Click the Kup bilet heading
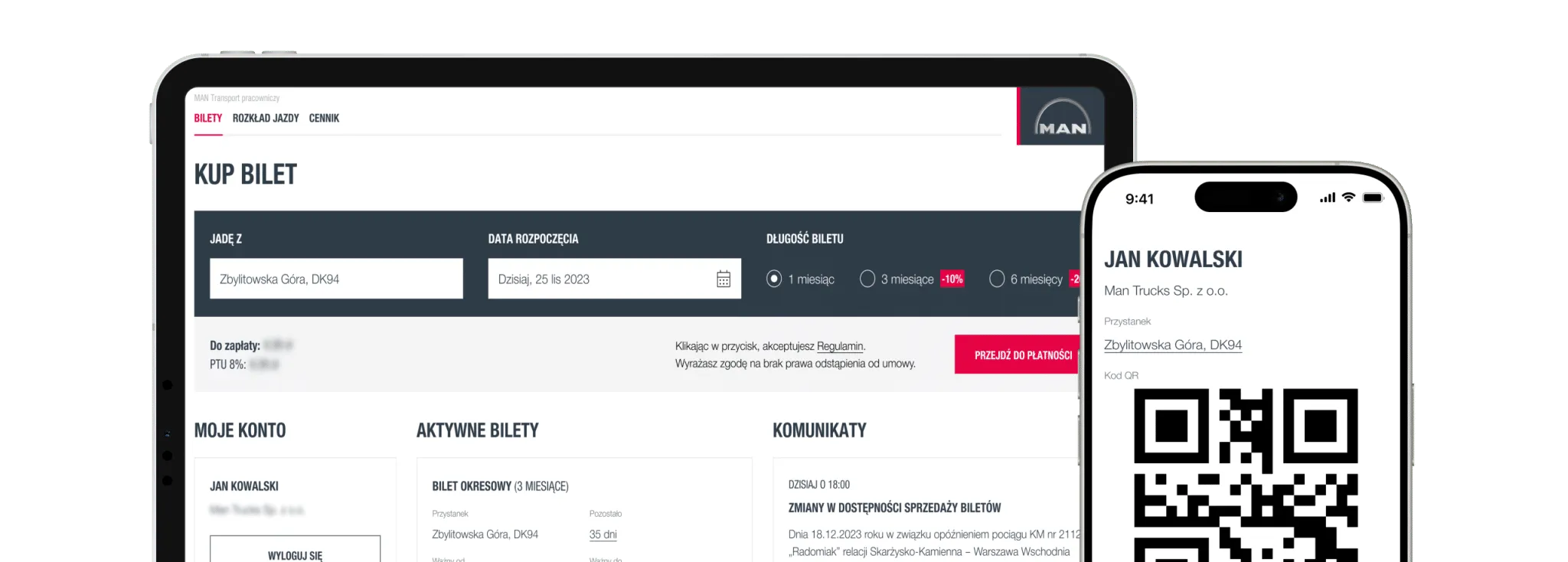The height and width of the screenshot is (562, 1568). (245, 175)
